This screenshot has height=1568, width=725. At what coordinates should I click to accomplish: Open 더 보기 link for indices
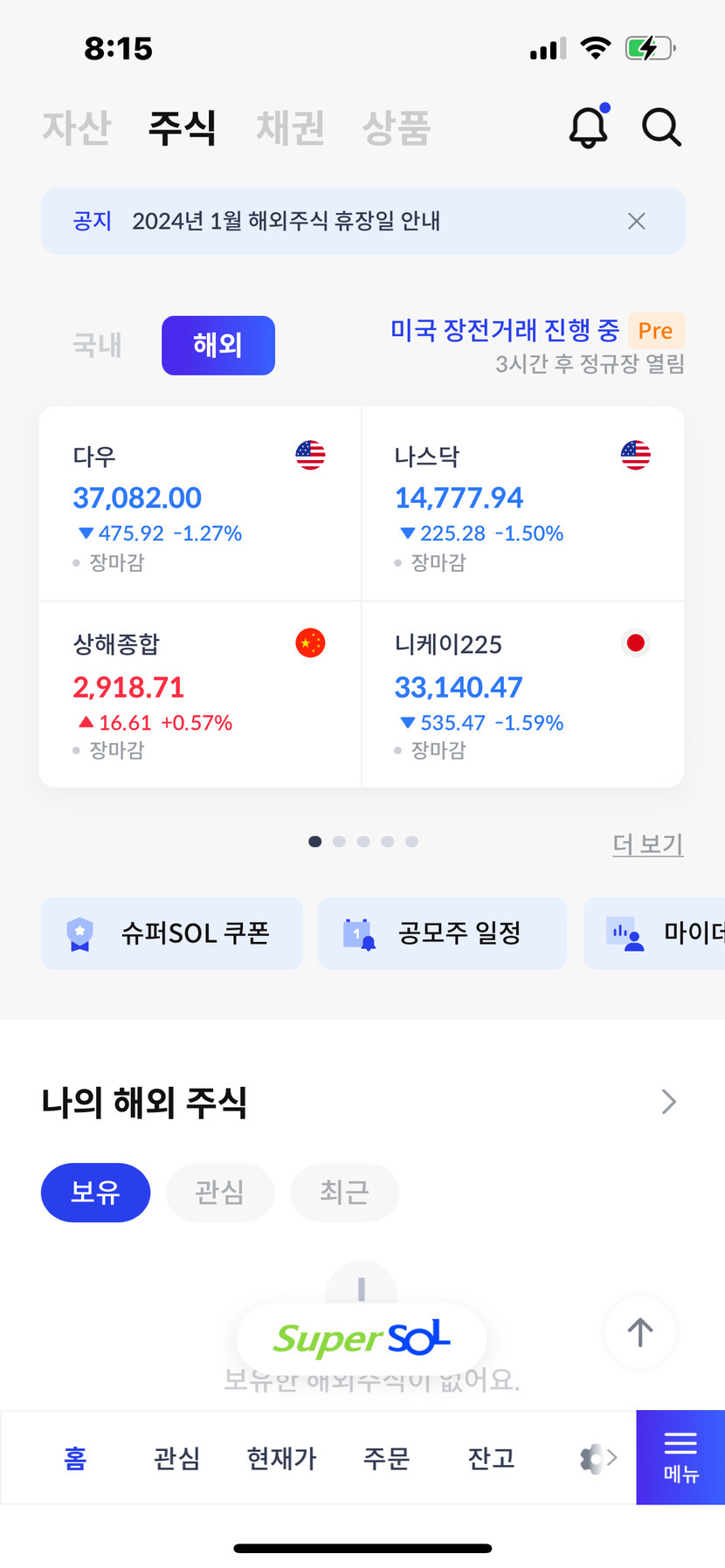click(x=647, y=843)
